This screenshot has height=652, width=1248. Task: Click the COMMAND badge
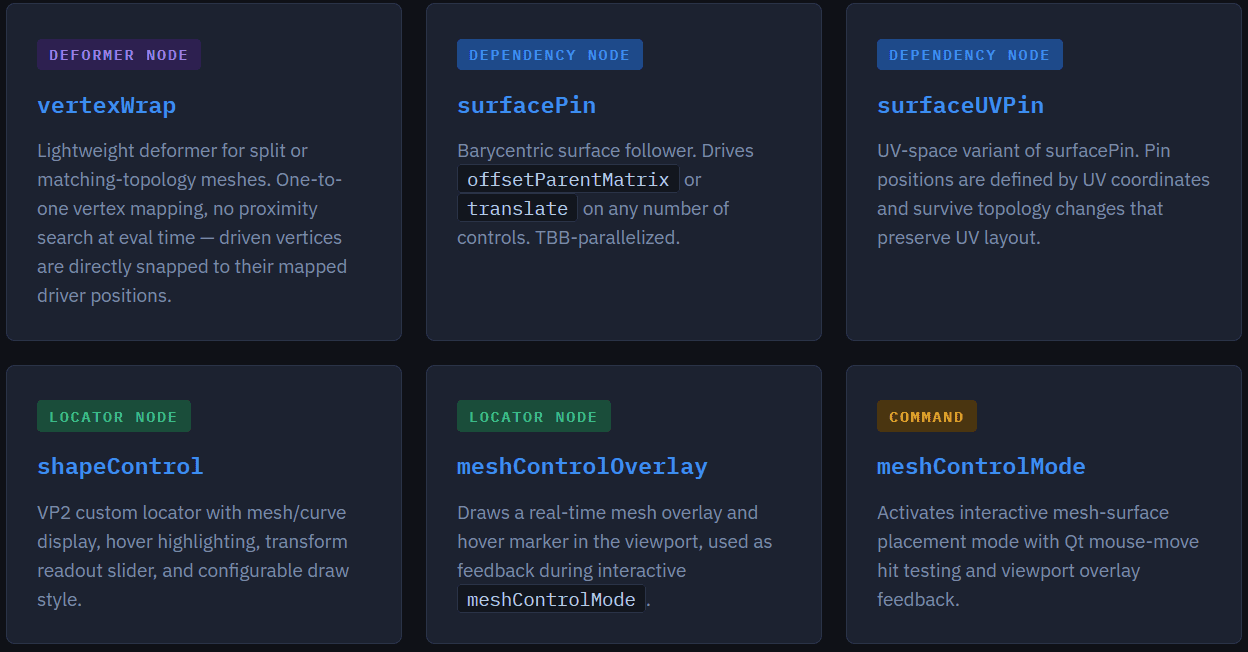[x=927, y=417]
